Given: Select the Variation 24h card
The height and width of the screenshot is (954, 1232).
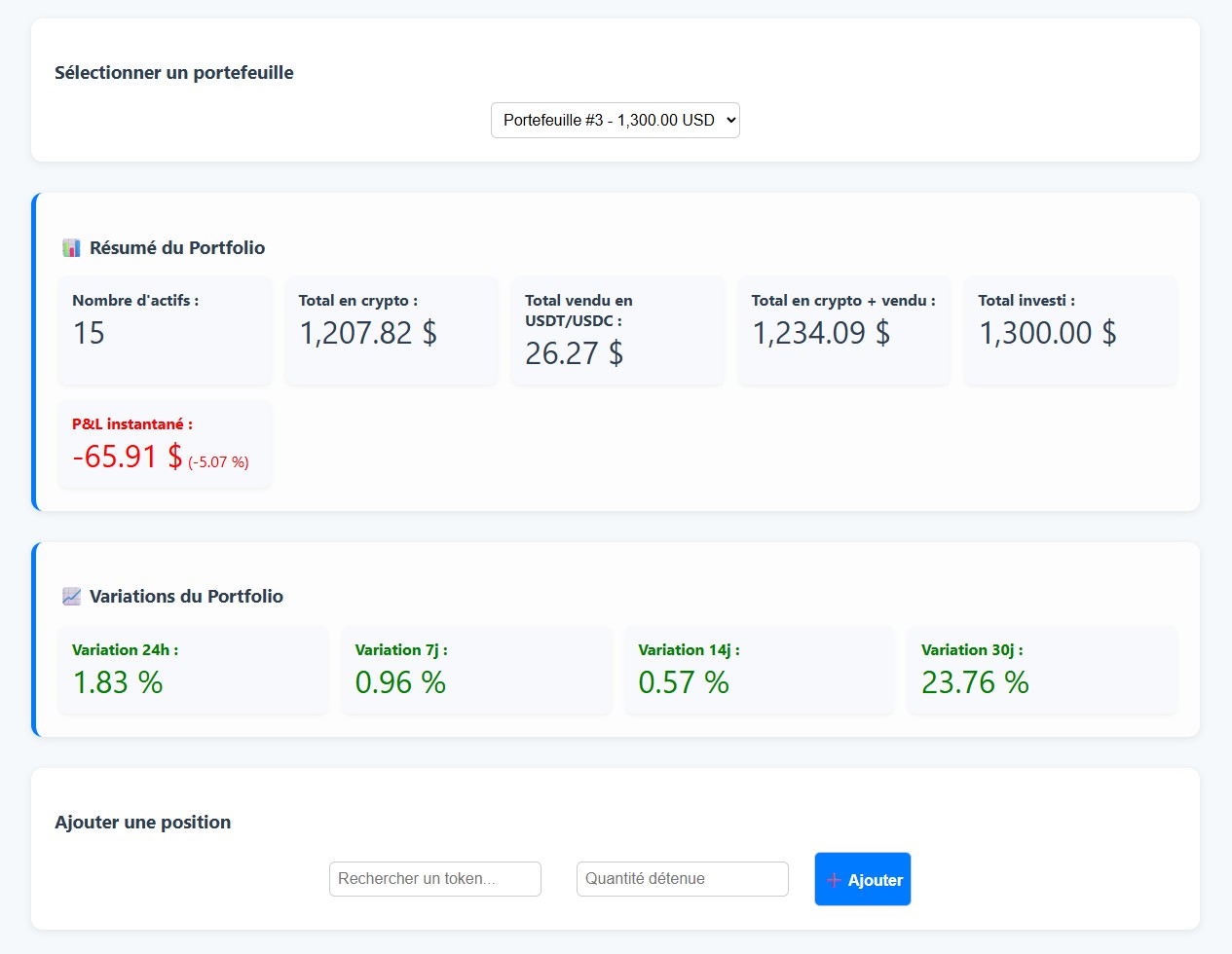Looking at the screenshot, I should tap(193, 670).
